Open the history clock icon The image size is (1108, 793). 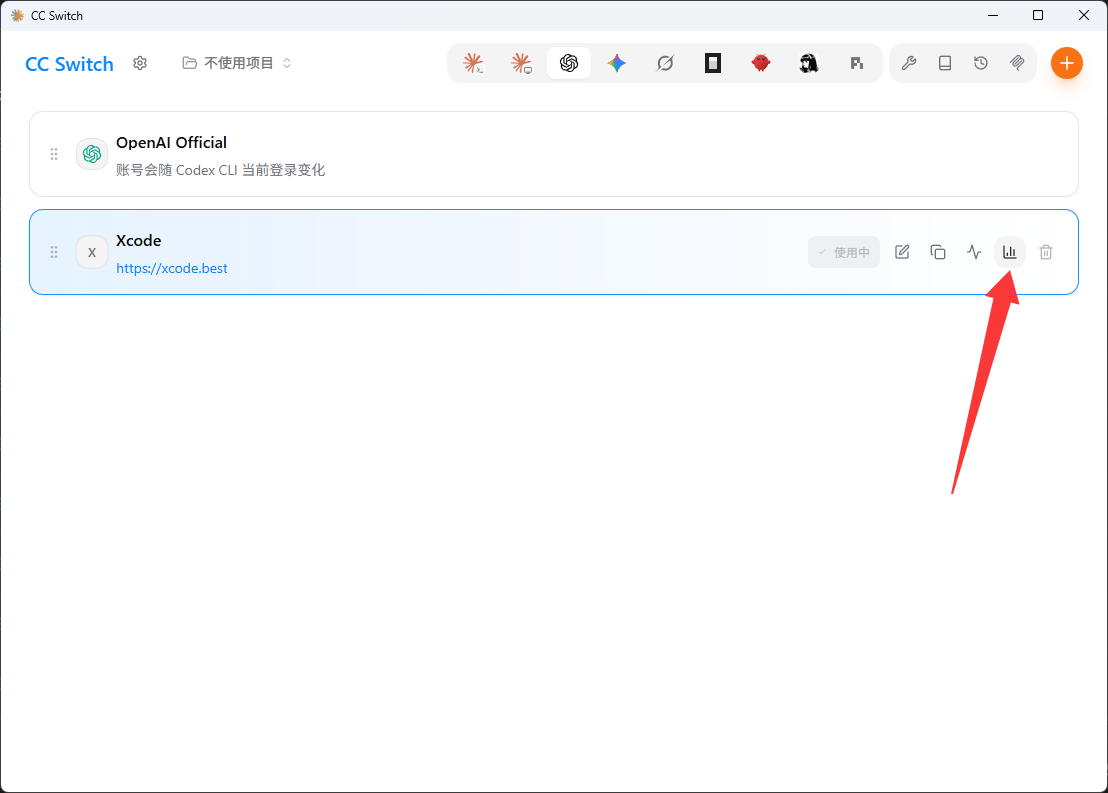981,64
